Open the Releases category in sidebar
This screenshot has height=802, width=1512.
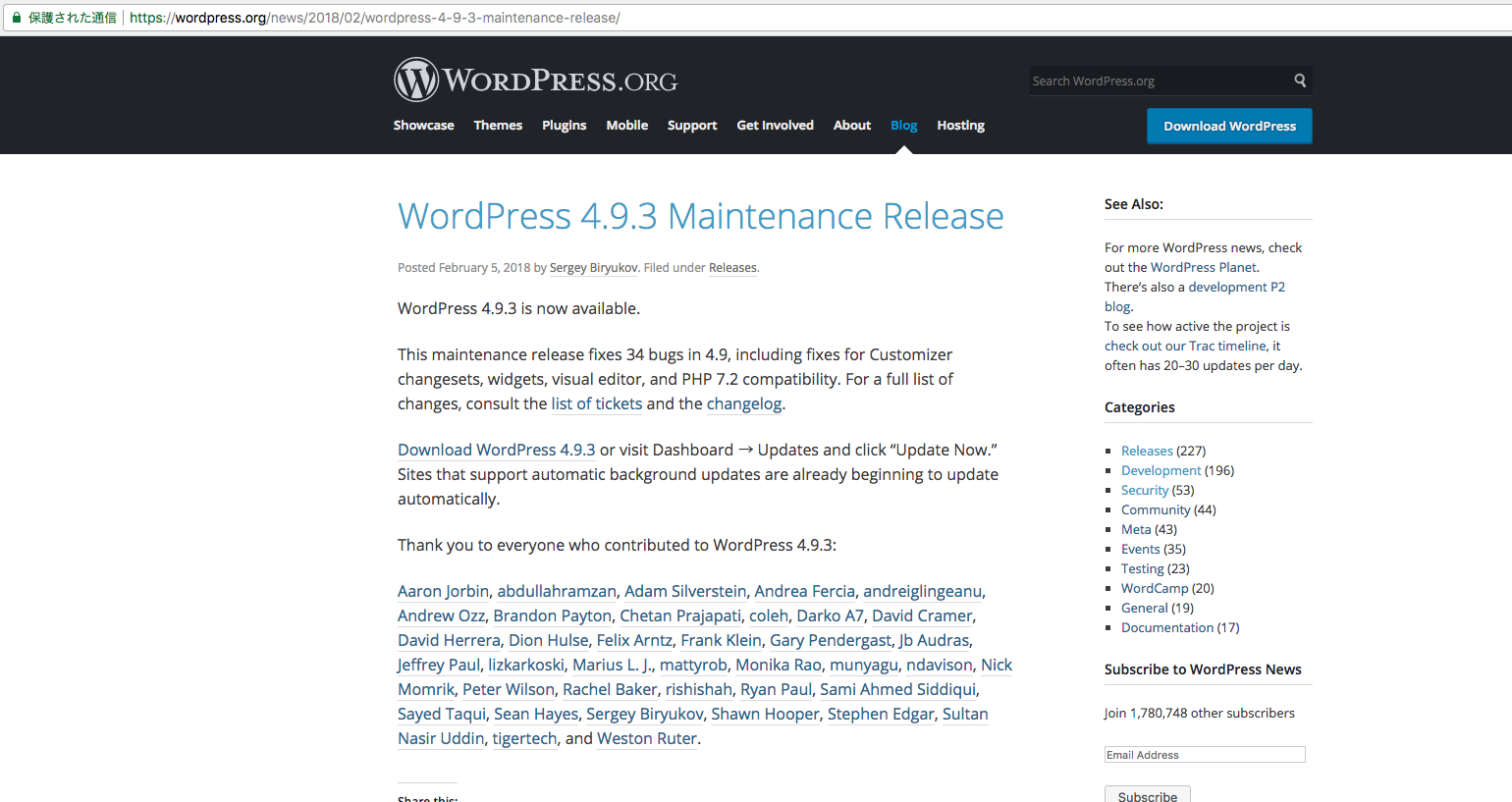click(1147, 451)
